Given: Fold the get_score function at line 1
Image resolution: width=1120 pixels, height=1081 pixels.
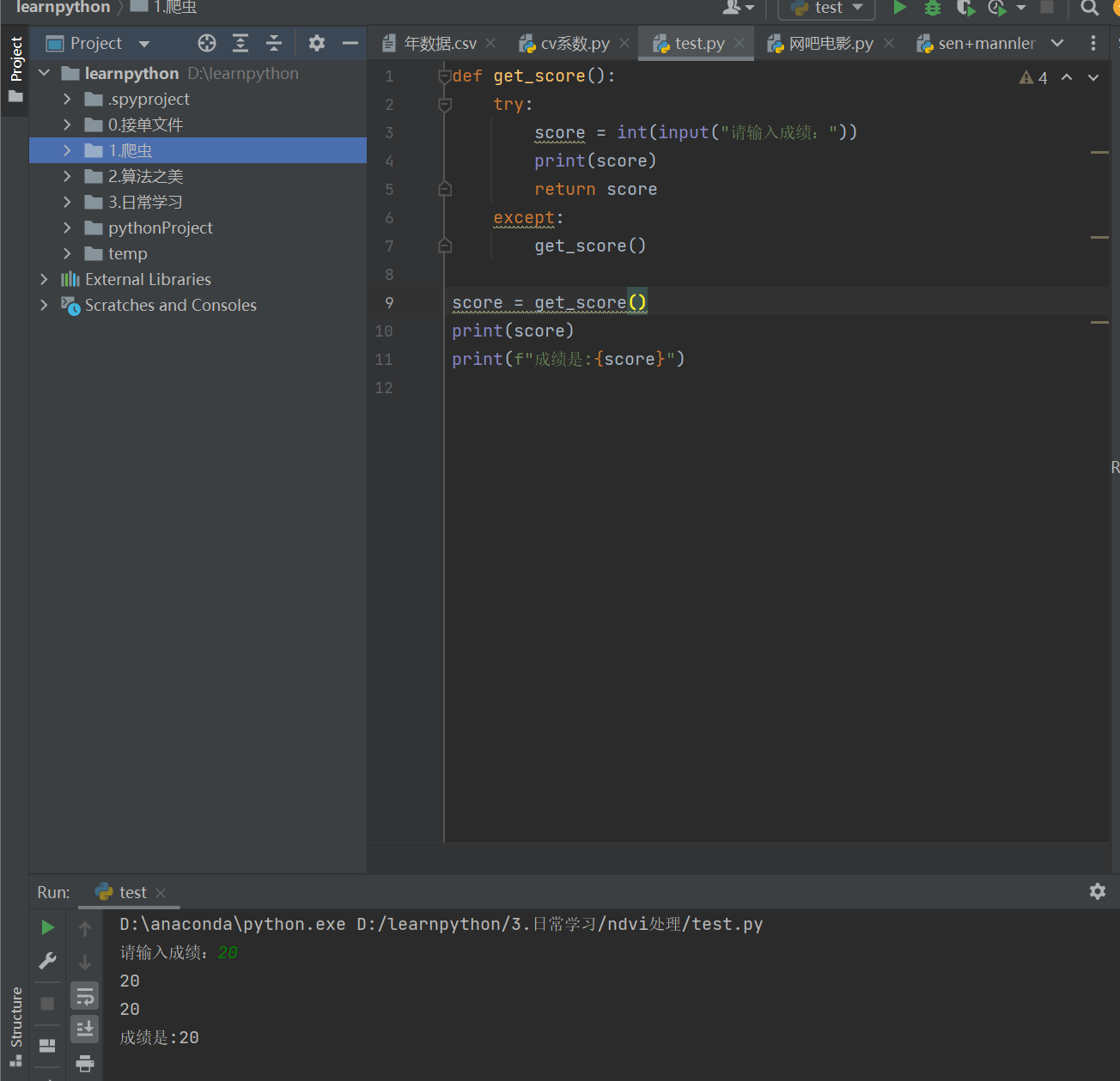Looking at the screenshot, I should pyautogui.click(x=445, y=76).
